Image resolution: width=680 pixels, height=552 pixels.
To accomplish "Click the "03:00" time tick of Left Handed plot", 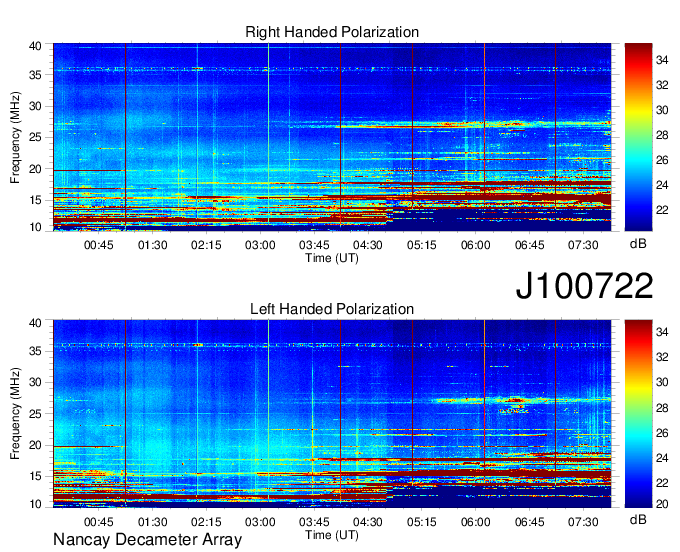I will tap(260, 522).
